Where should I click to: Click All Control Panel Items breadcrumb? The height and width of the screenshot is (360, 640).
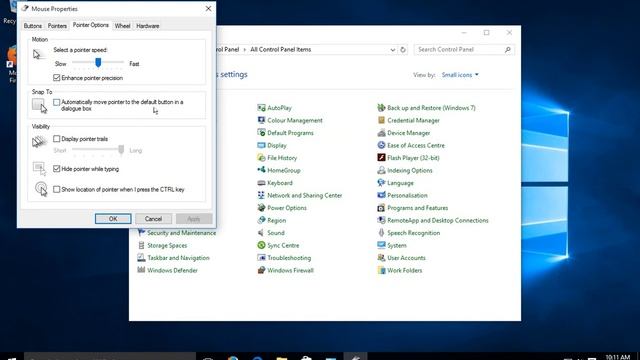[x=280, y=49]
